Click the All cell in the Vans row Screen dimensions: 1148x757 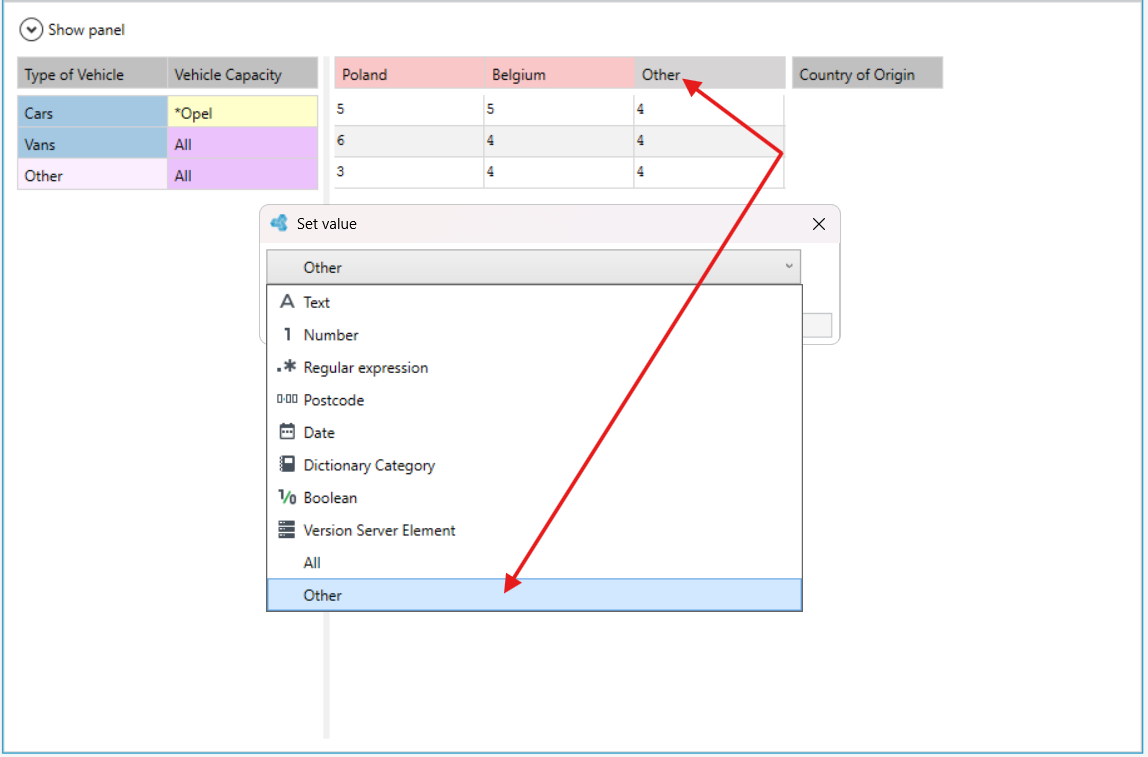242,144
